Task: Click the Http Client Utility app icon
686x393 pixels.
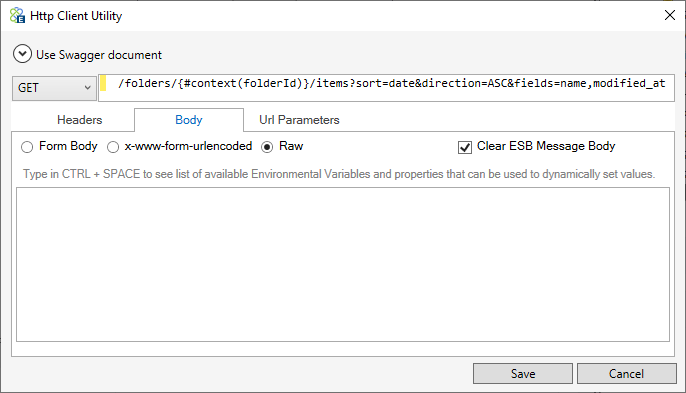Action: tap(18, 16)
